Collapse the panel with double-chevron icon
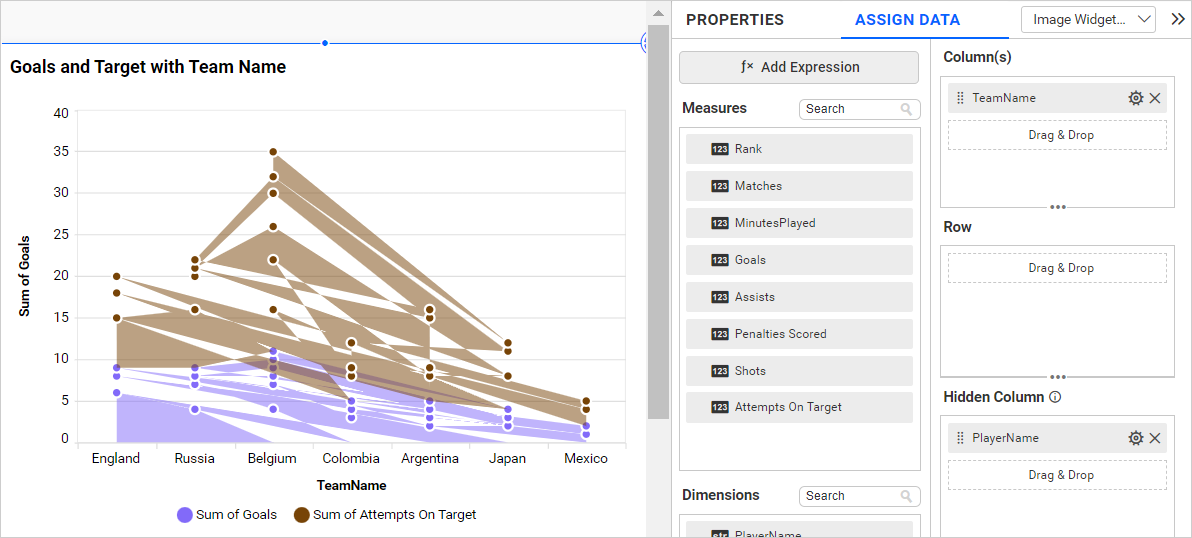Viewport: 1192px width, 538px height. (x=1177, y=19)
